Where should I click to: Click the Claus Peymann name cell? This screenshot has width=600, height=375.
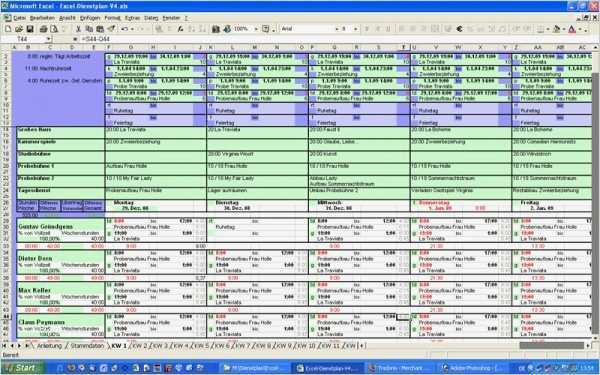[x=41, y=322]
